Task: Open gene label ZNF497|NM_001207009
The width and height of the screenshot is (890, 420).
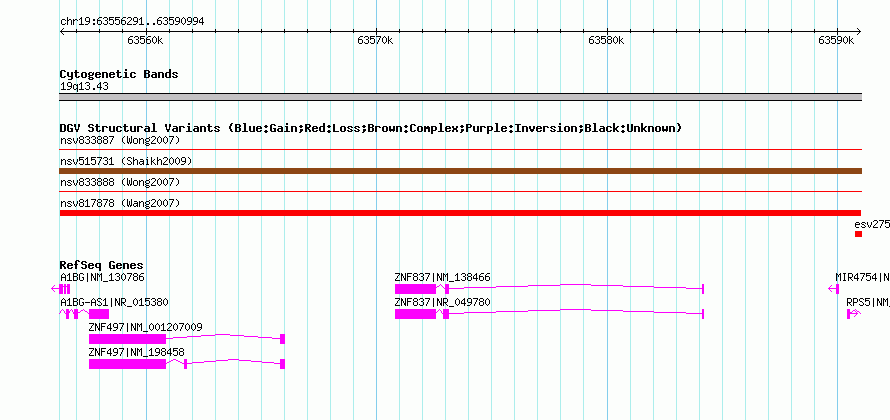Action: 145,327
